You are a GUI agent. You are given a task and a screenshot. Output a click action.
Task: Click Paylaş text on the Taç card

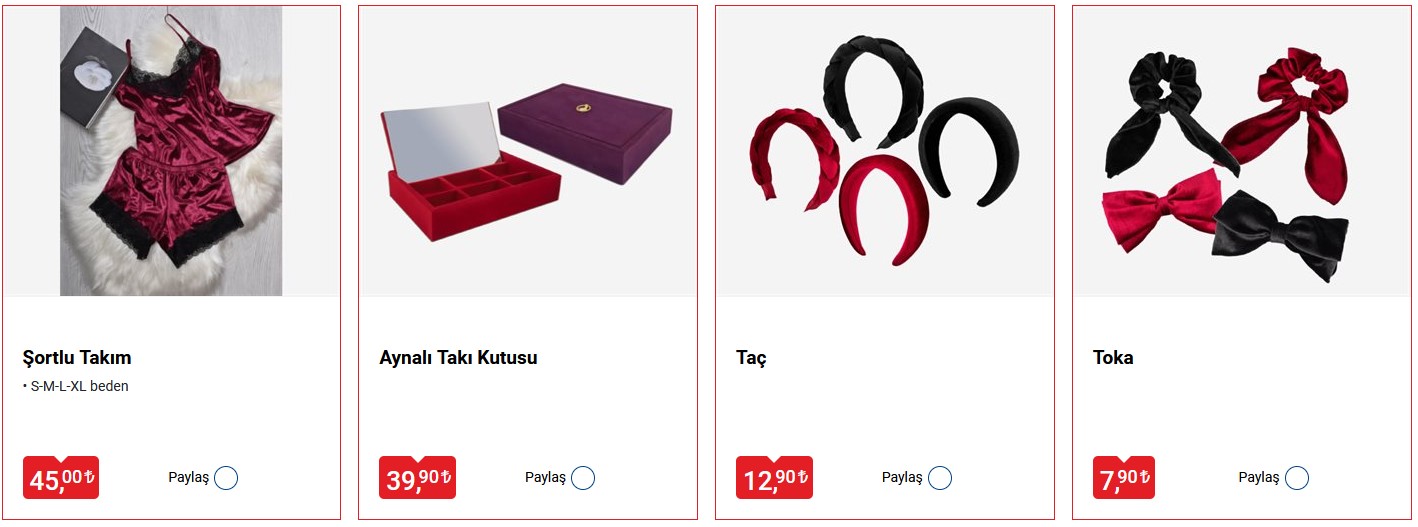pos(902,478)
